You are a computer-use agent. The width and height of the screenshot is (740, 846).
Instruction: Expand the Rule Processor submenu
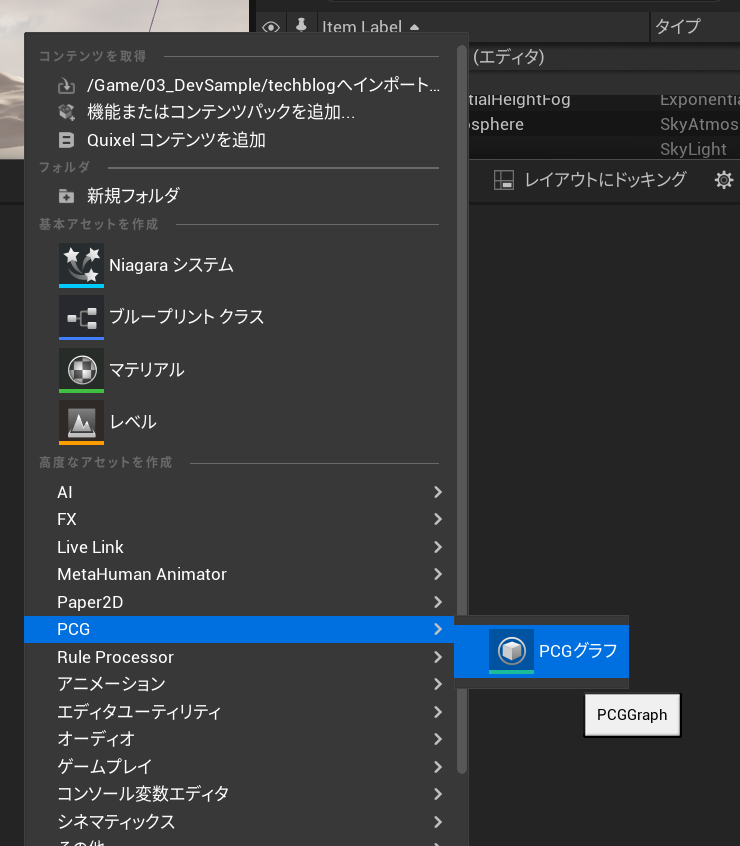239,657
